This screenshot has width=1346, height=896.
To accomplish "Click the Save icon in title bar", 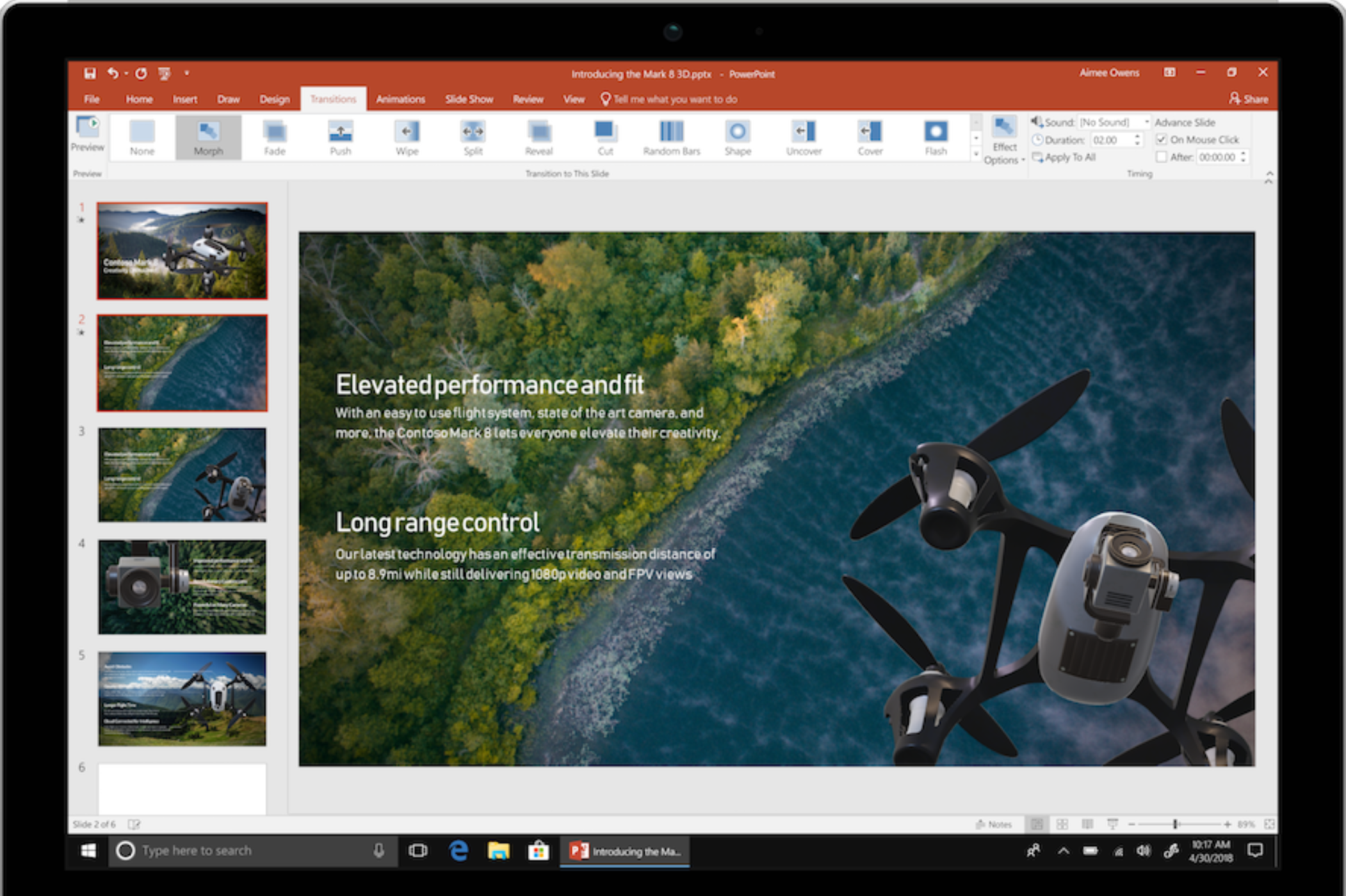I will 90,73.
